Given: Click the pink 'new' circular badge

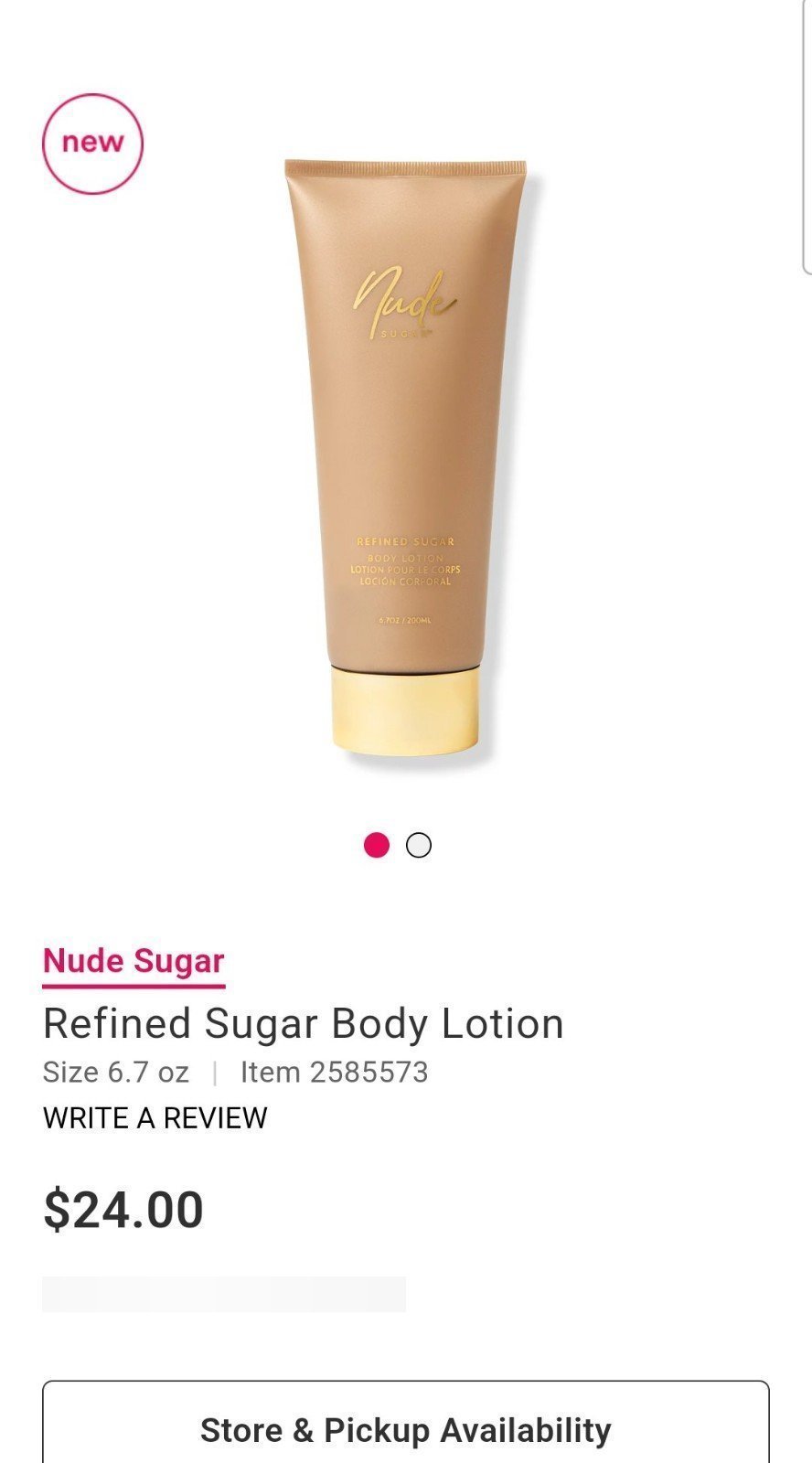Looking at the screenshot, I should (x=92, y=144).
